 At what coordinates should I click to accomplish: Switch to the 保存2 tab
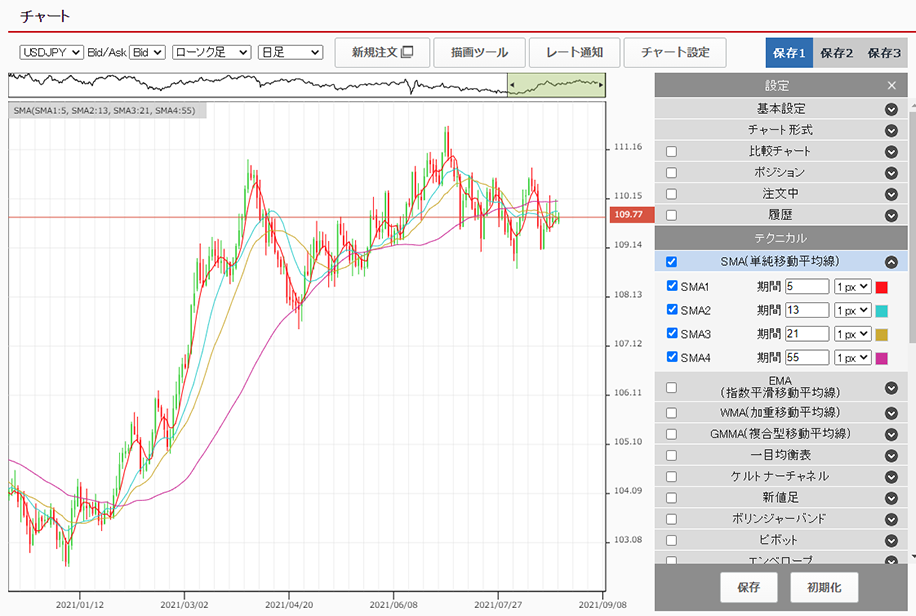836,52
